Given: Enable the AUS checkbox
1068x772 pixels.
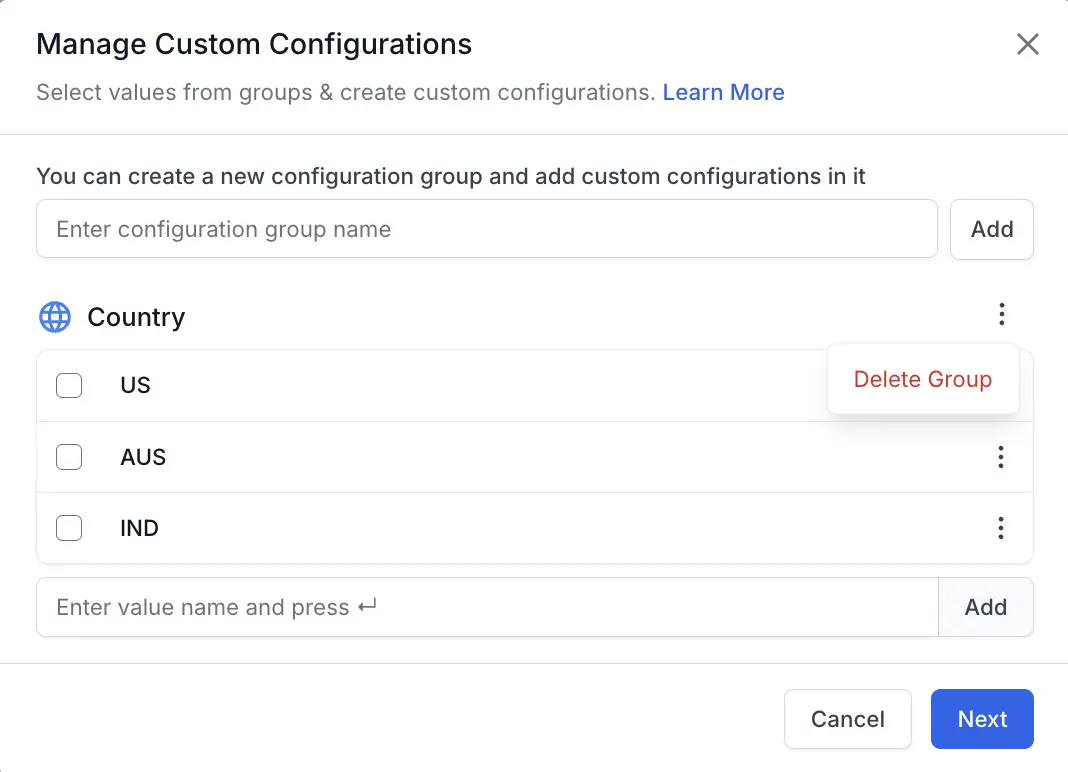Looking at the screenshot, I should point(69,457).
